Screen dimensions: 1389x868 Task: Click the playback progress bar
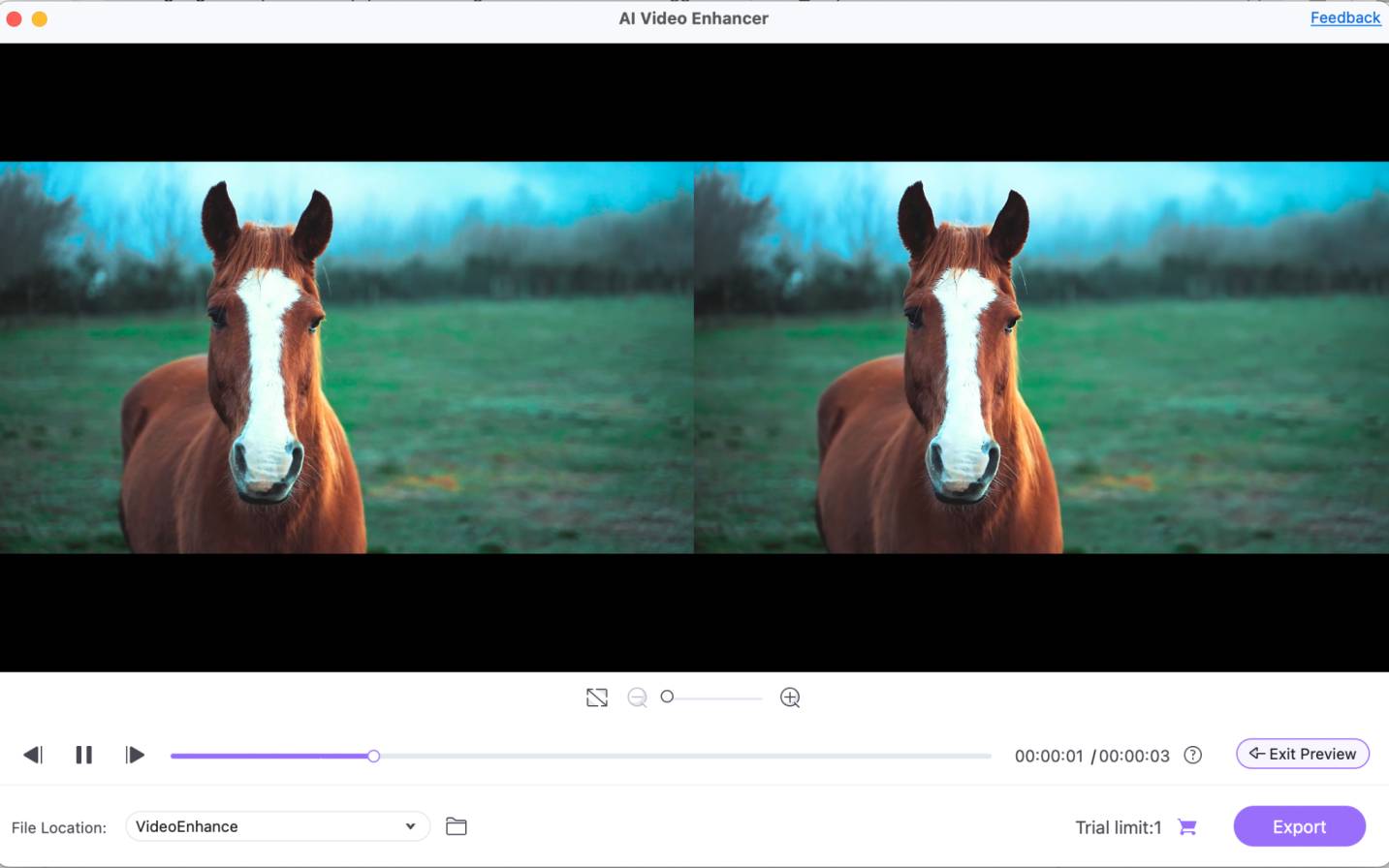582,755
